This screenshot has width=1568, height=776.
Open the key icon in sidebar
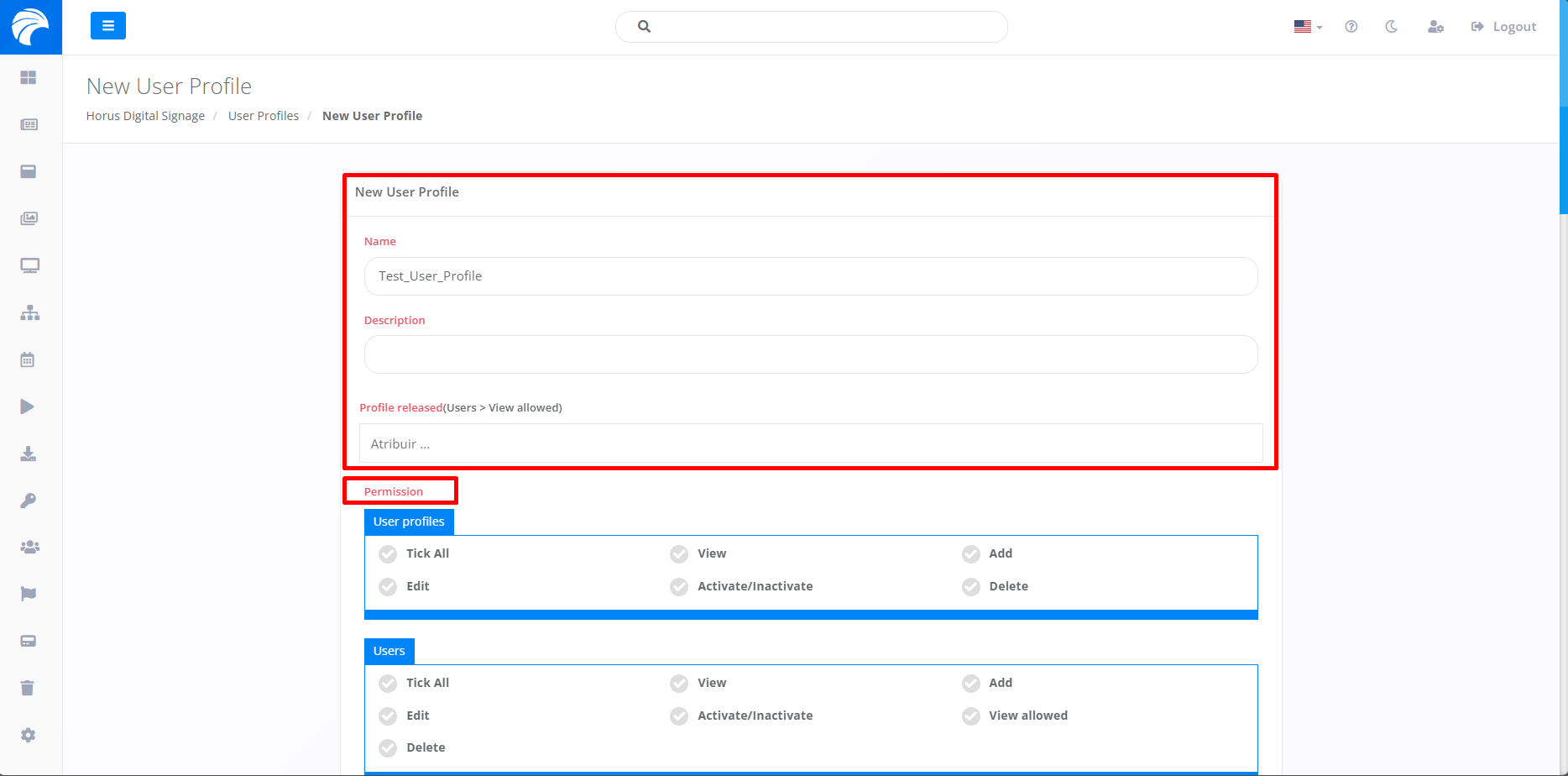[29, 501]
